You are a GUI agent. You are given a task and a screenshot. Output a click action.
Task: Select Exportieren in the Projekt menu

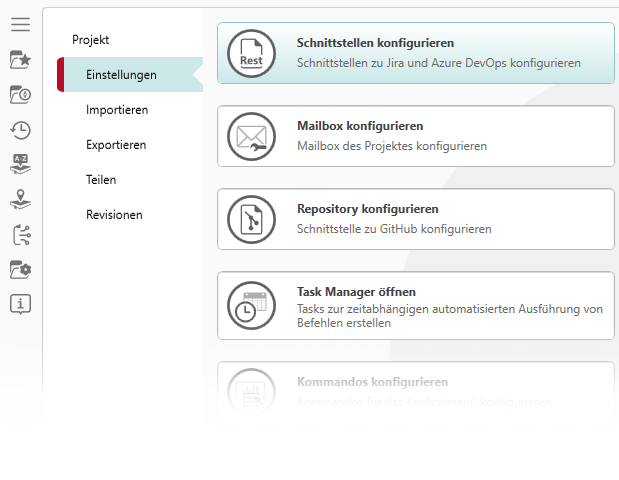(x=116, y=145)
